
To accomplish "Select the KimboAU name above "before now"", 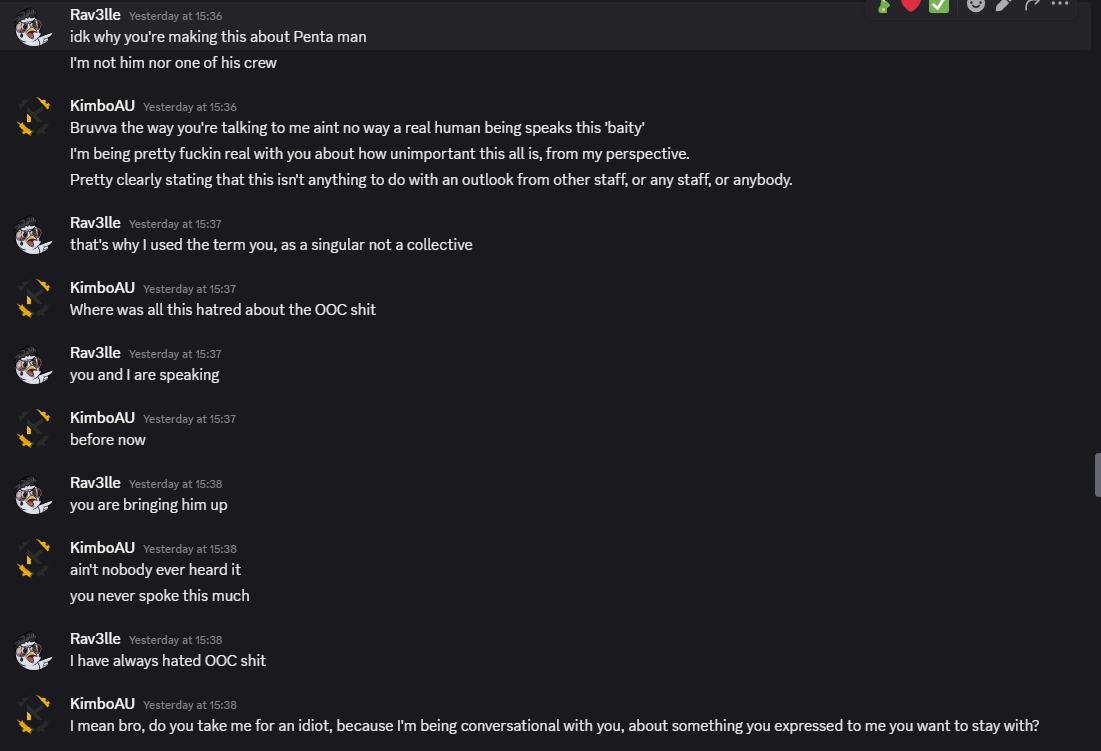I will 102,418.
